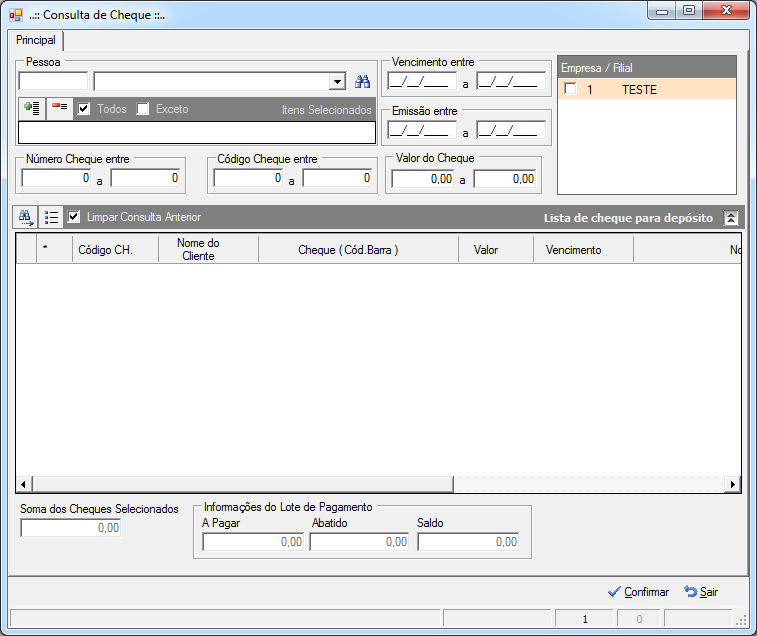The image size is (757, 636).
Task: Click the bulleted list icon in the toolbar
Action: point(51,217)
